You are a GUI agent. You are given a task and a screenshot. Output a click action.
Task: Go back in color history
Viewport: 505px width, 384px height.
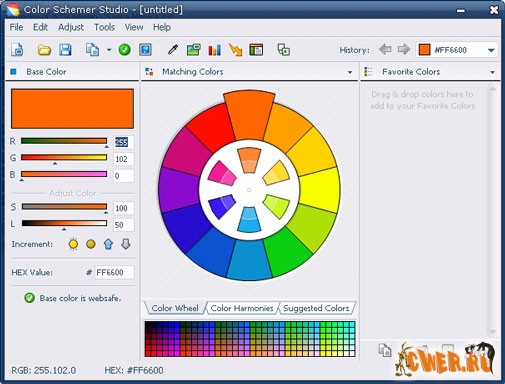point(385,50)
